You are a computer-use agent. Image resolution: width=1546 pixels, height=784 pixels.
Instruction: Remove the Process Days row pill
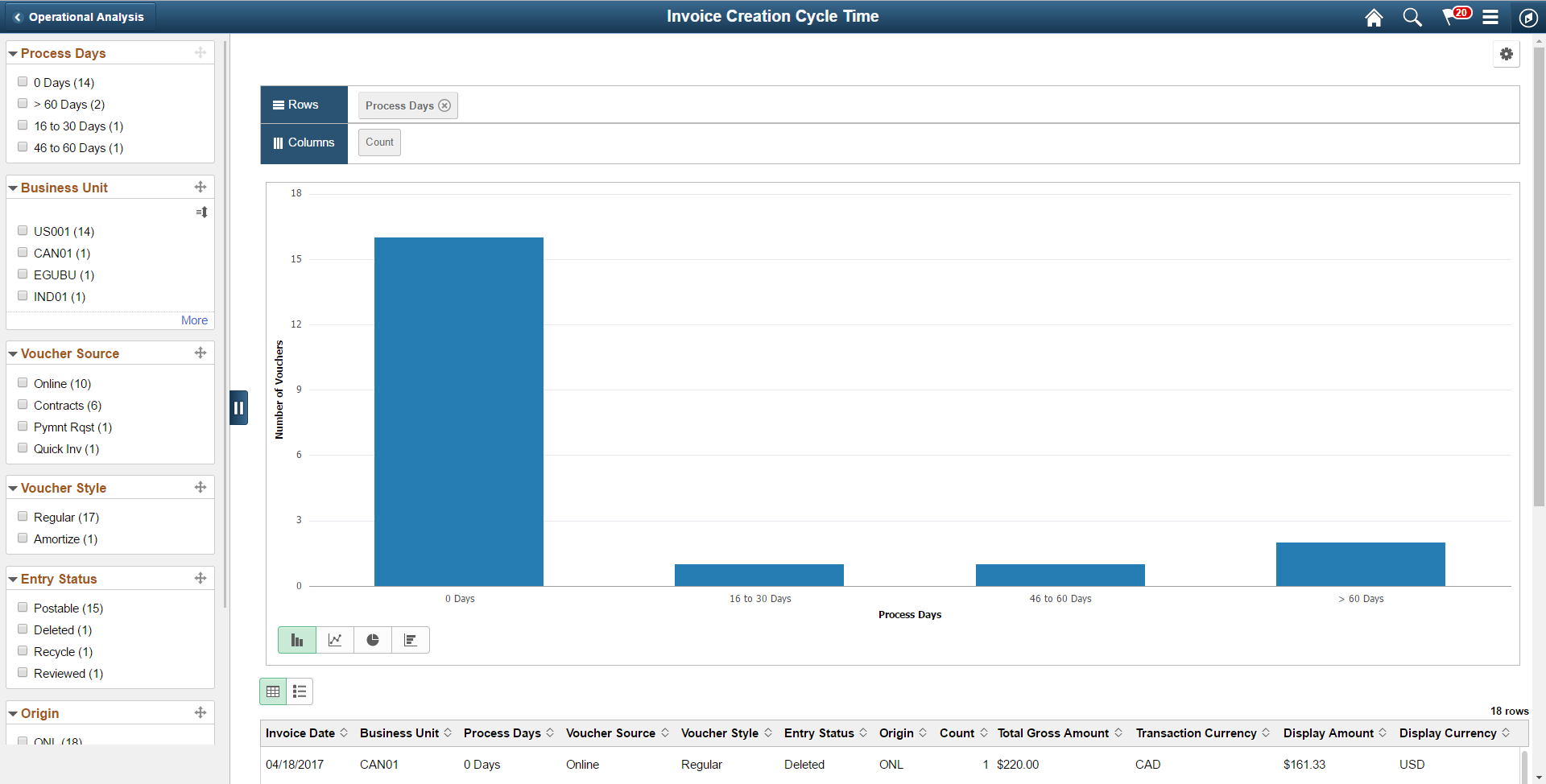coord(444,105)
